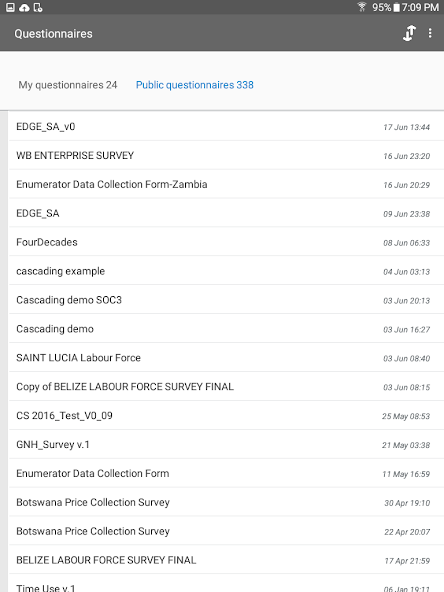Open SAINT LUCIA Labour Force questionnaire
Viewport: 444px width, 592px height.
(227, 358)
